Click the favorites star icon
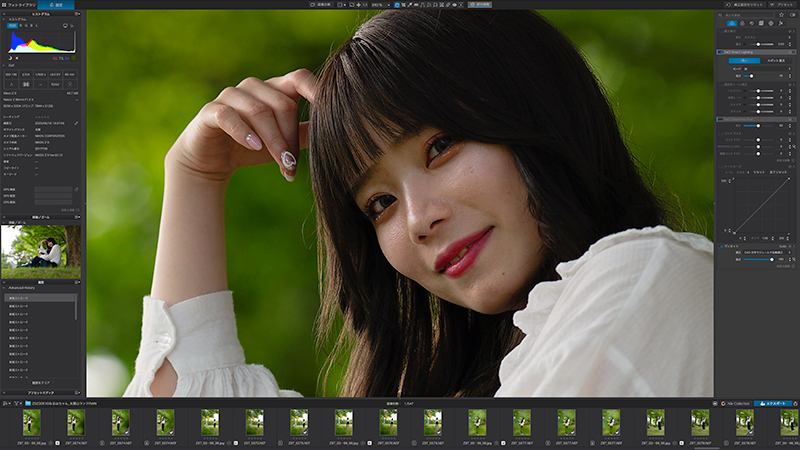The height and width of the screenshot is (450, 800). (781, 15)
